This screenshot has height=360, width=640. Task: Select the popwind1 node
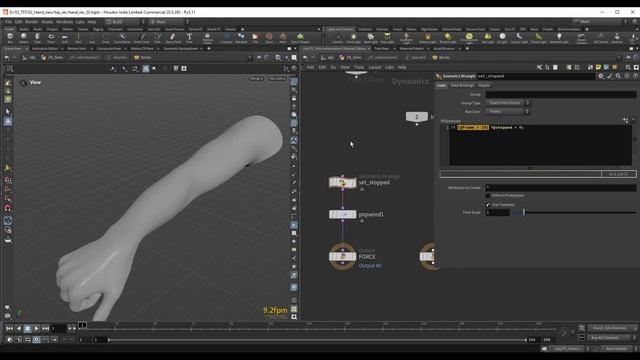click(x=342, y=214)
